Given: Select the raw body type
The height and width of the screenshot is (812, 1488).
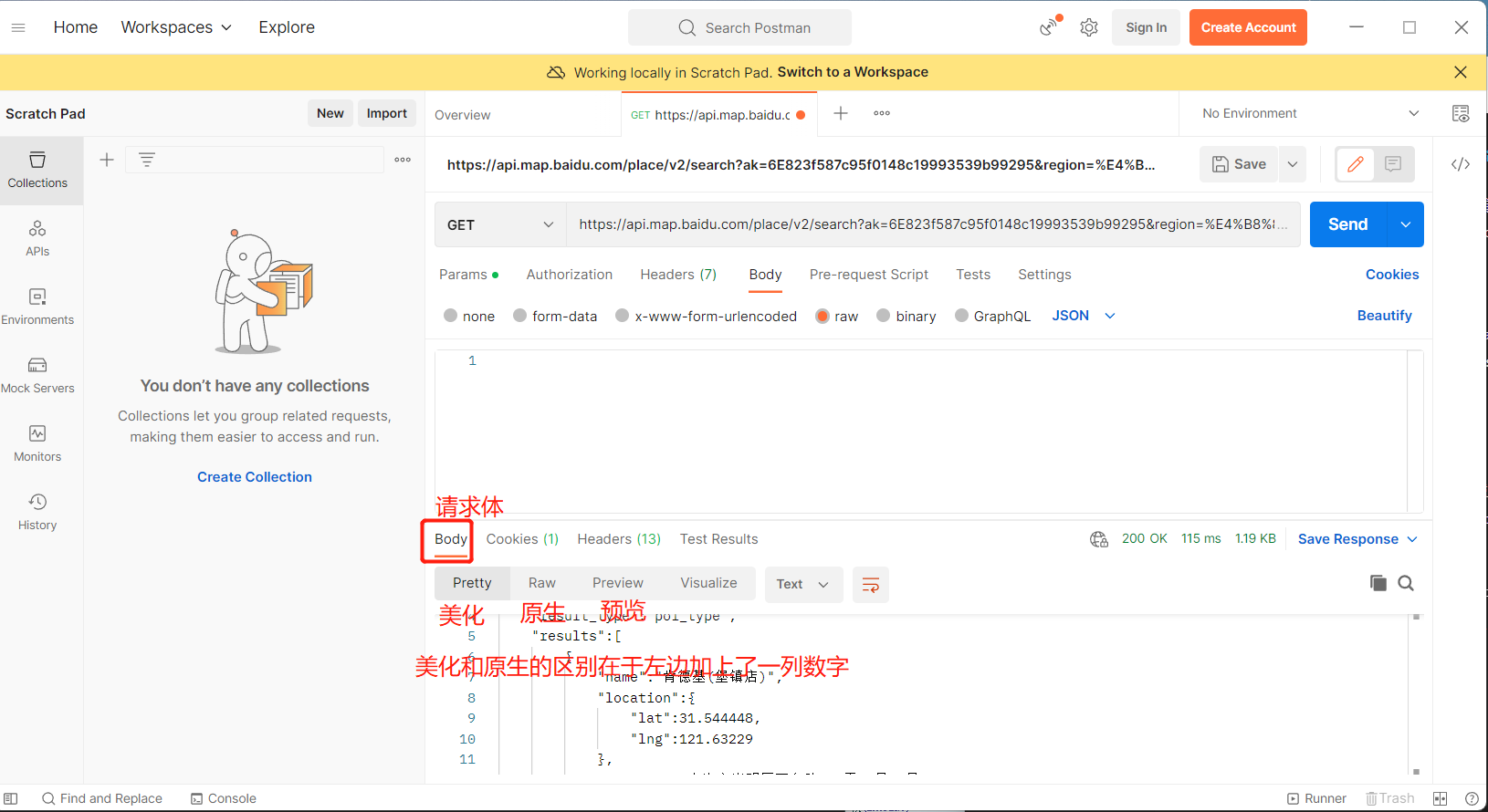Looking at the screenshot, I should point(823,316).
